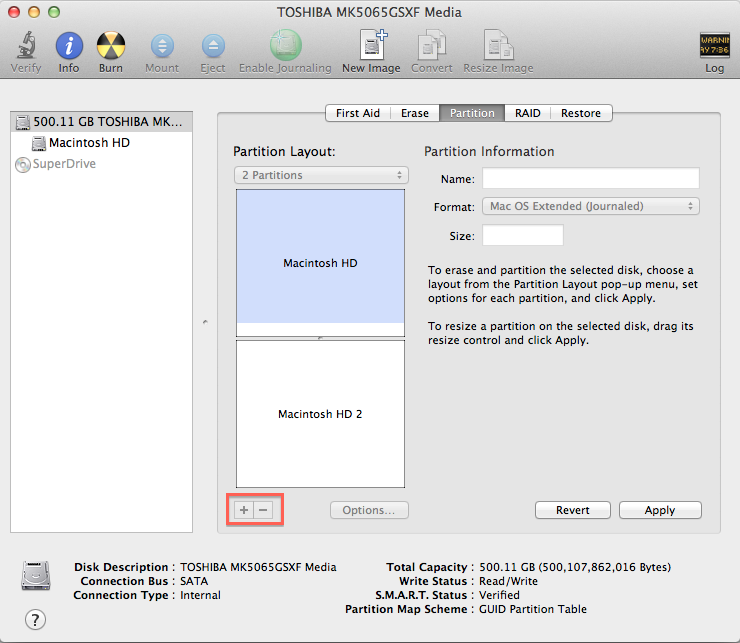Select Macintosh HD in the sidebar
The image size is (740, 643).
(x=89, y=143)
